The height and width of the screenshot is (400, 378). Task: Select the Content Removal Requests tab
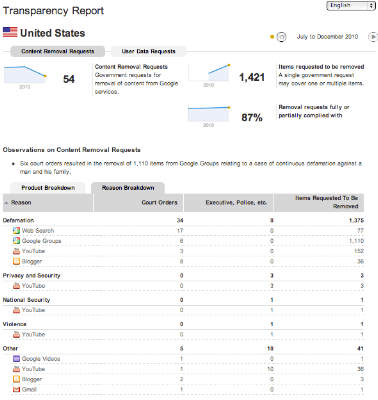click(58, 51)
